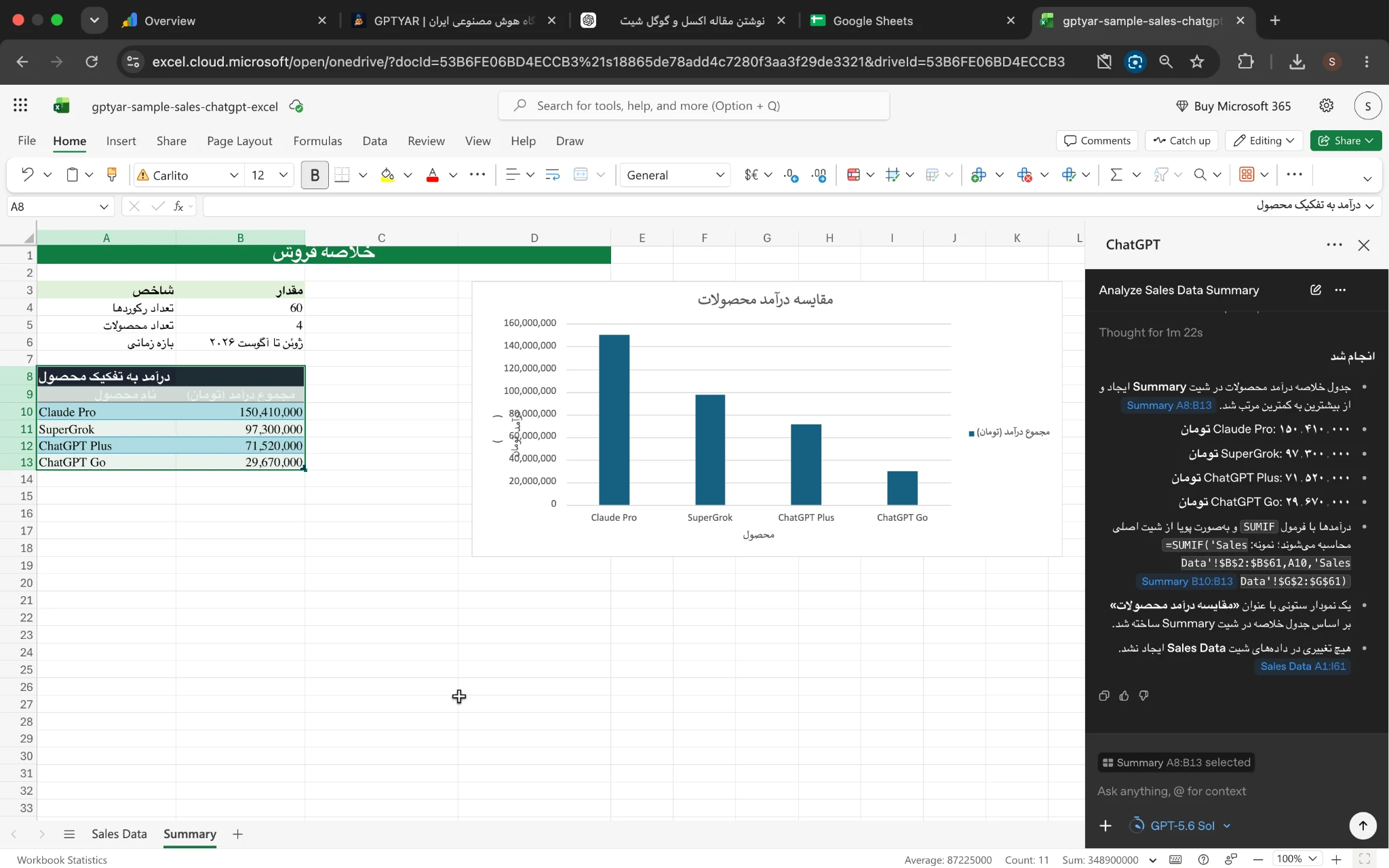Click thumbs up on ChatGPT response
Image resolution: width=1389 pixels, height=868 pixels.
(1124, 696)
